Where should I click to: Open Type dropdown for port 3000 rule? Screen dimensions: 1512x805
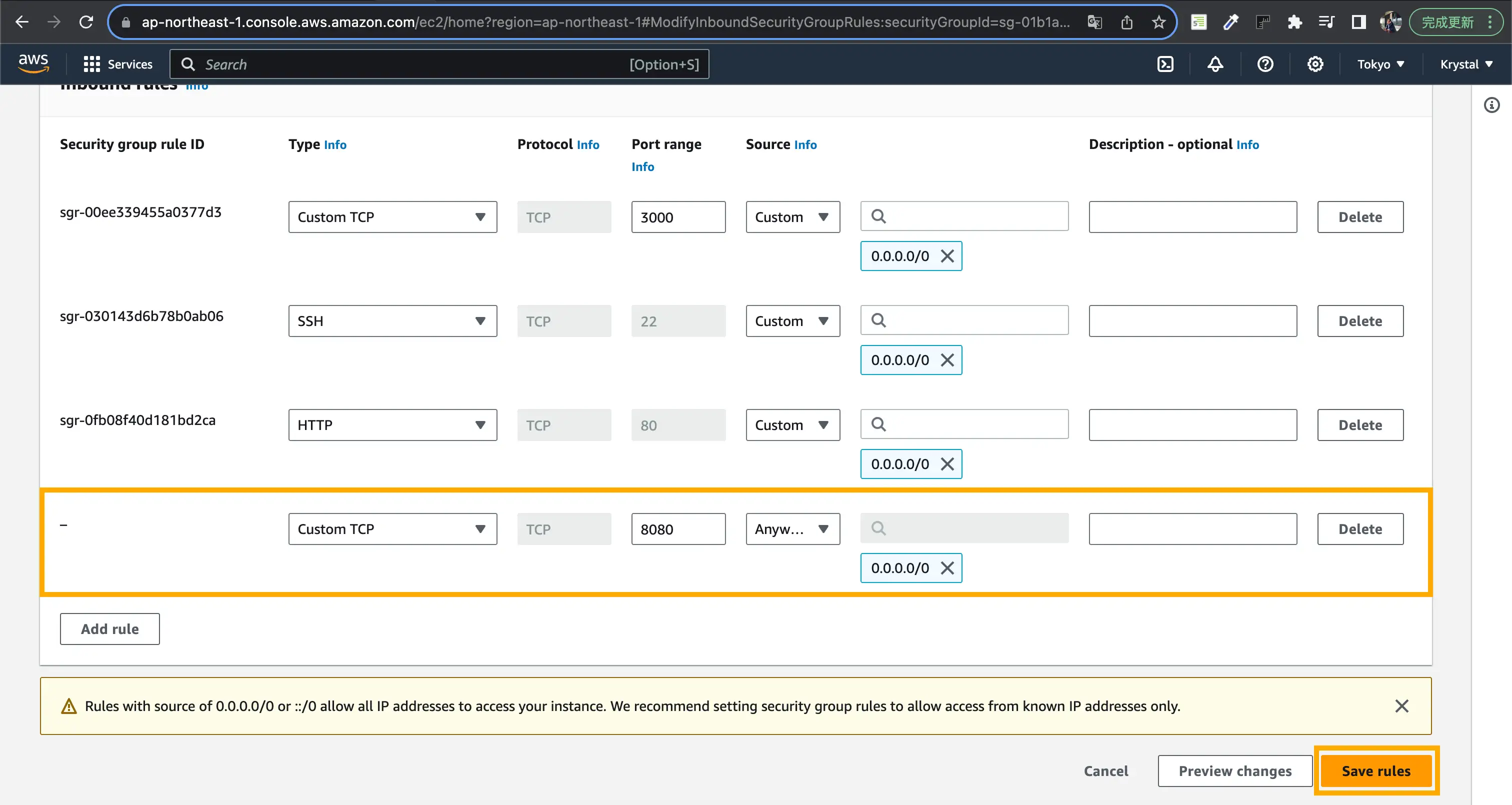[x=392, y=217]
